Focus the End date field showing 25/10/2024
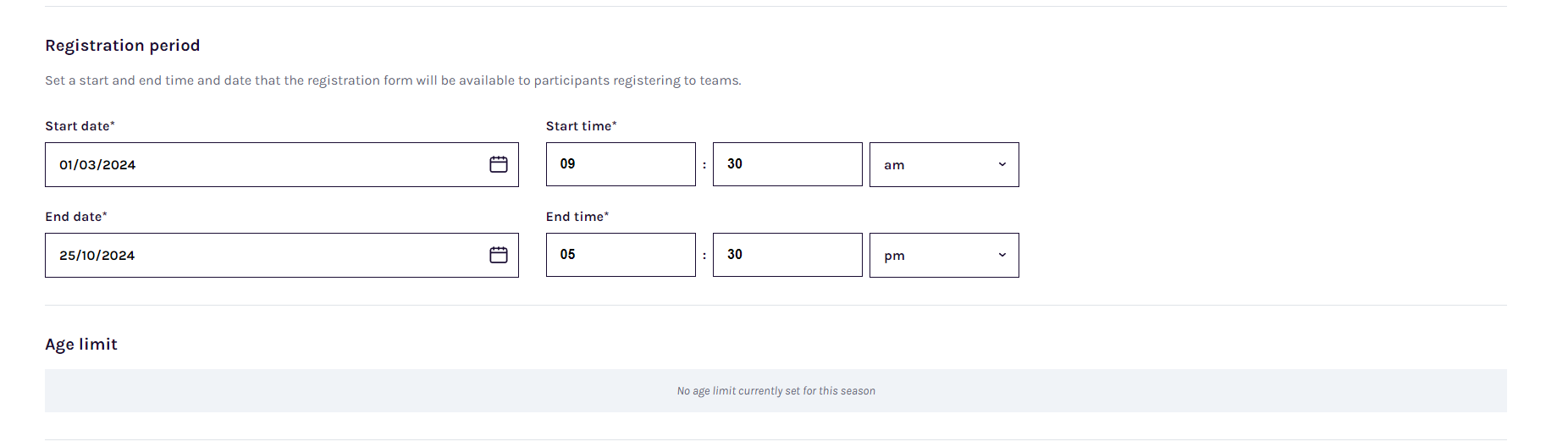 pyautogui.click(x=282, y=255)
